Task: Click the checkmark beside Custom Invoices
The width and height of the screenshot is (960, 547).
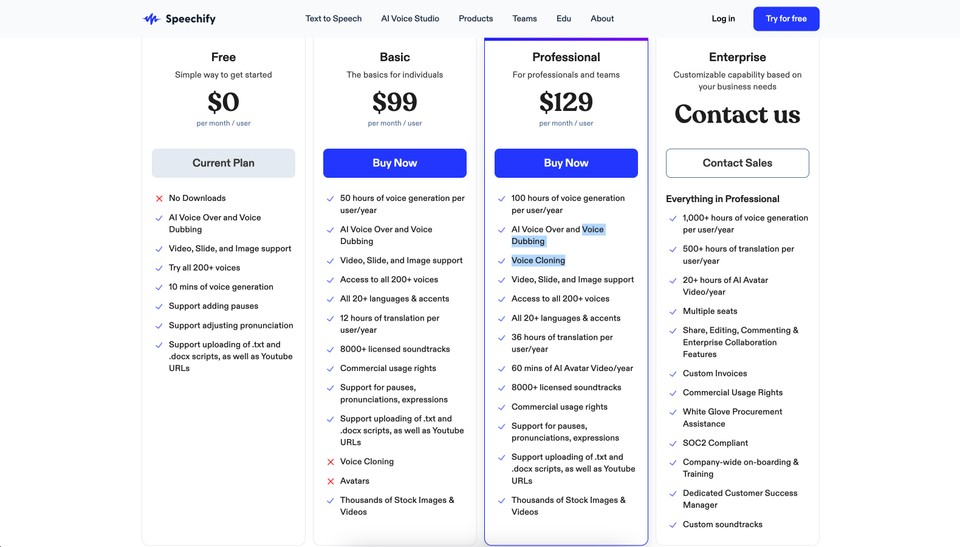Action: (673, 374)
